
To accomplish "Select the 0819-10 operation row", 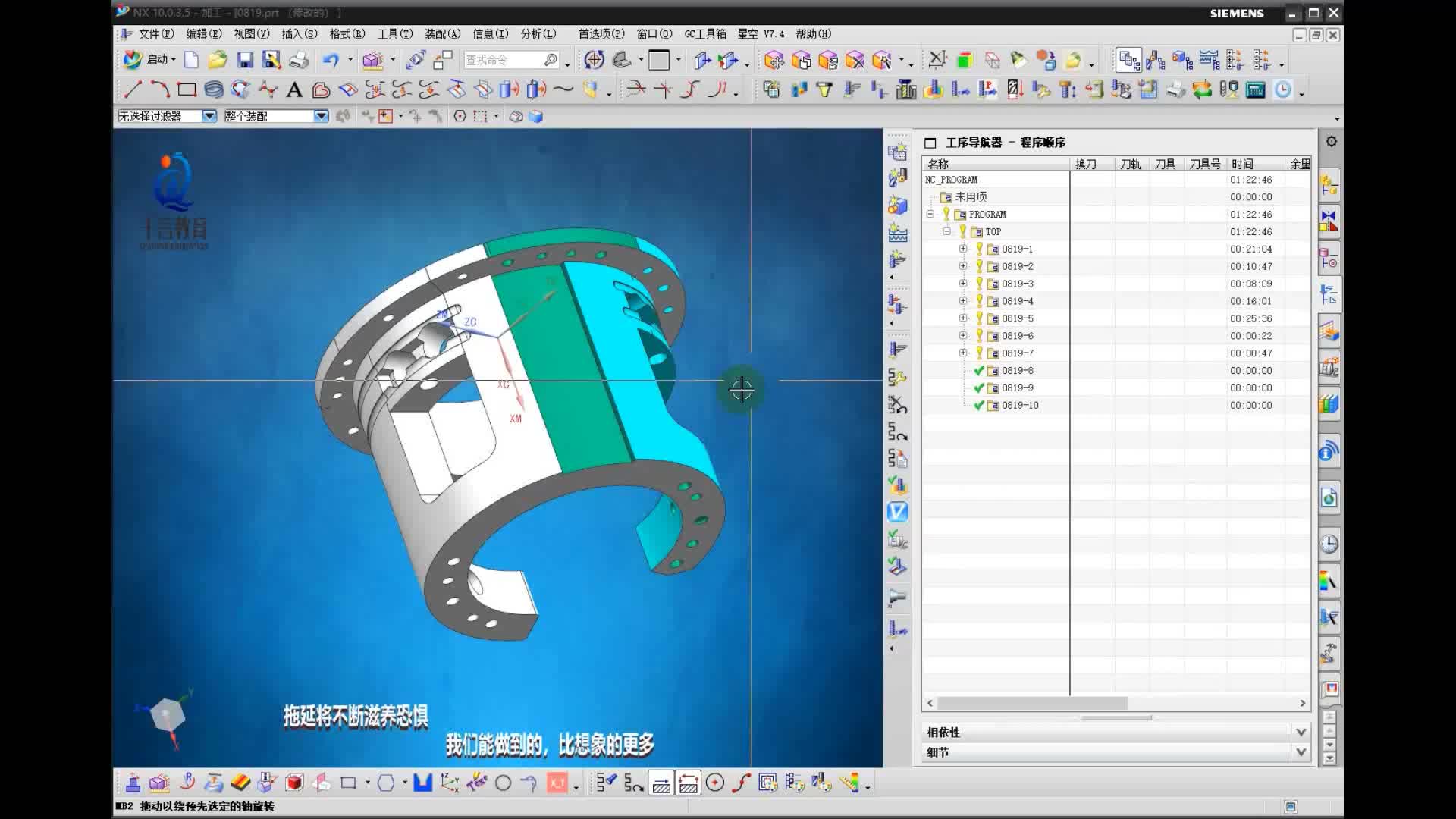I will pyautogui.click(x=1116, y=406).
